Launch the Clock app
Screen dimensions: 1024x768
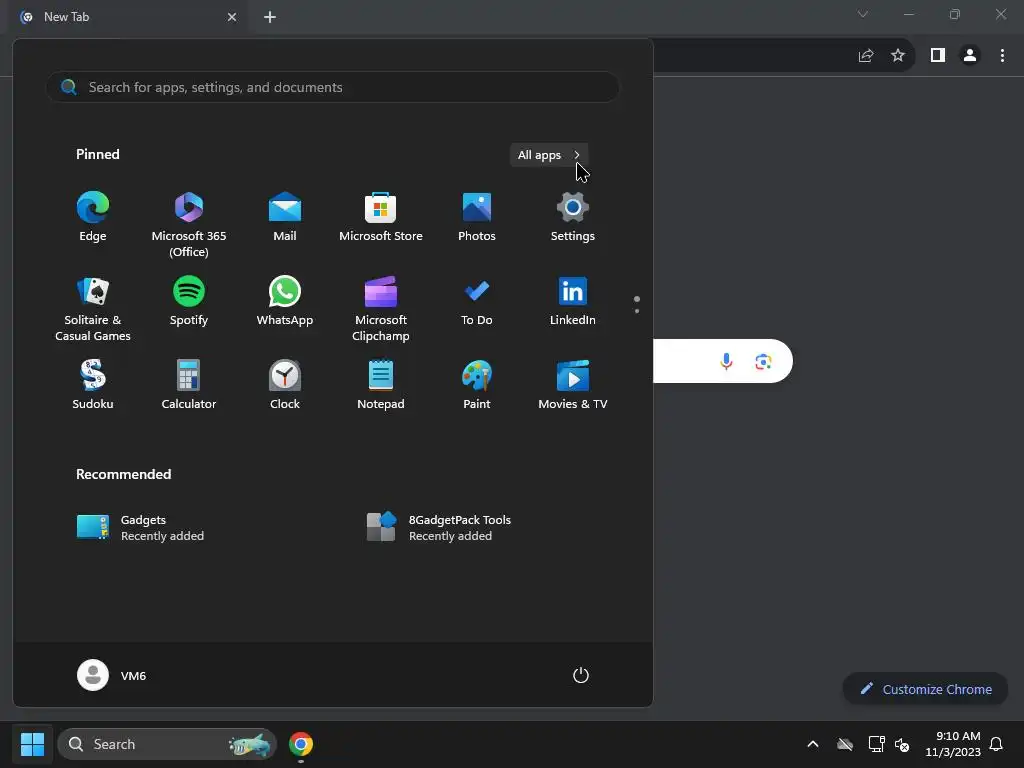click(285, 385)
